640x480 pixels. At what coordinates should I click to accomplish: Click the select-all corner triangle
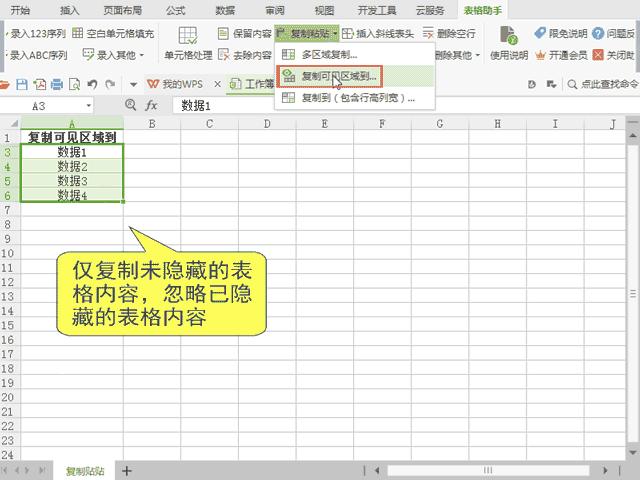pyautogui.click(x=13, y=124)
